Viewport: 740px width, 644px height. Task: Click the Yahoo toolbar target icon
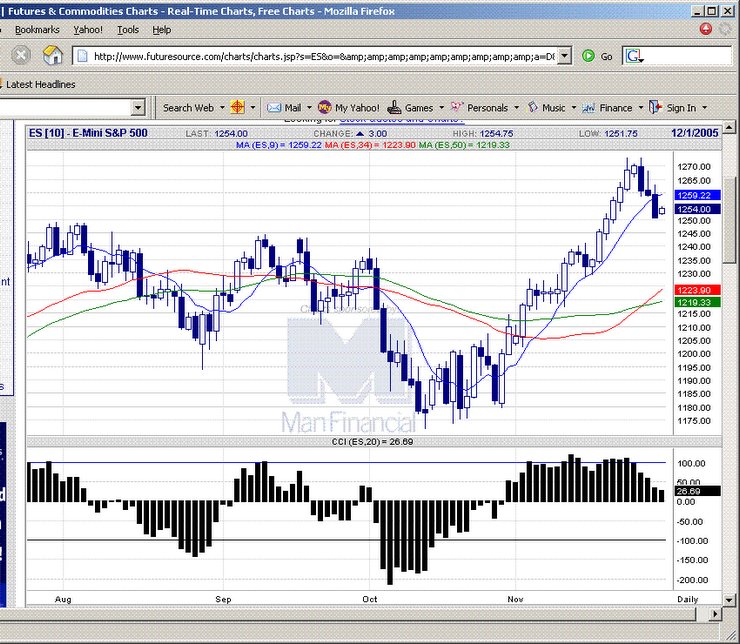(237, 108)
